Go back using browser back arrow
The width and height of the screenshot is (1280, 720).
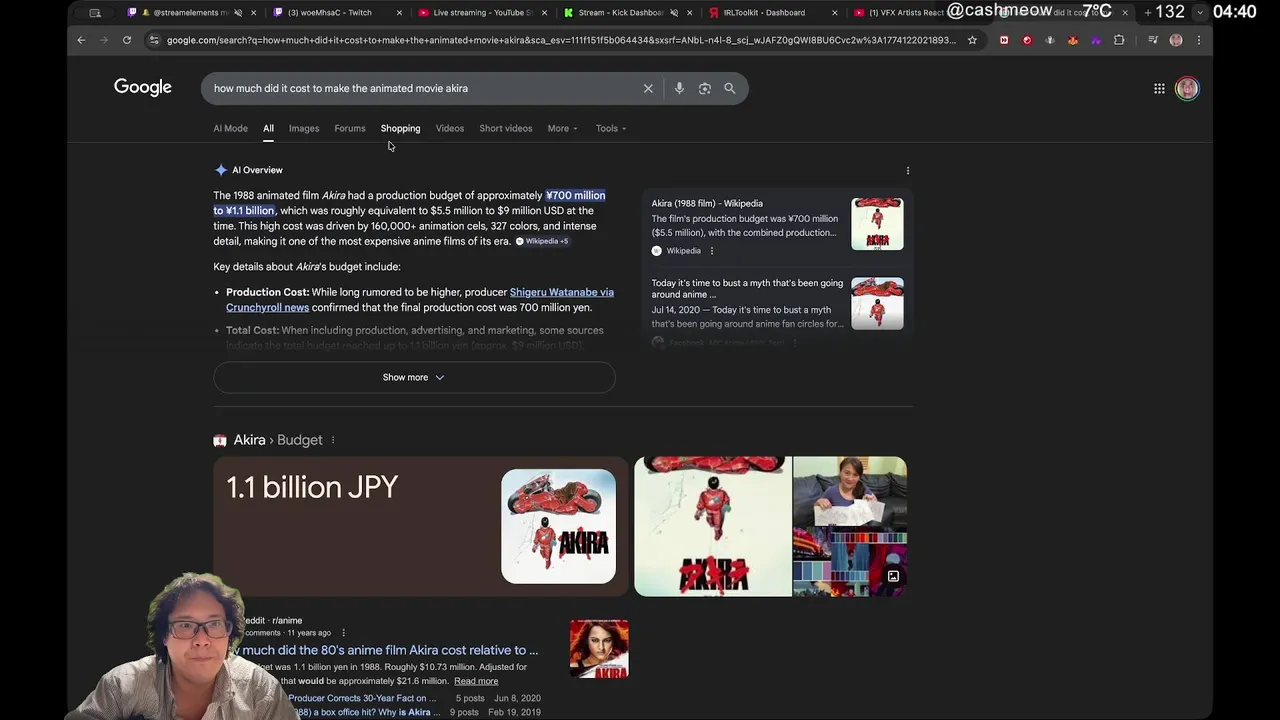tap(81, 40)
